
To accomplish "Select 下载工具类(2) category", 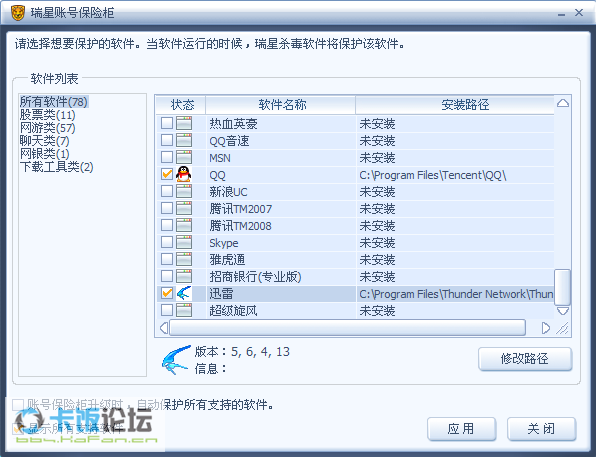I will 57,167.
